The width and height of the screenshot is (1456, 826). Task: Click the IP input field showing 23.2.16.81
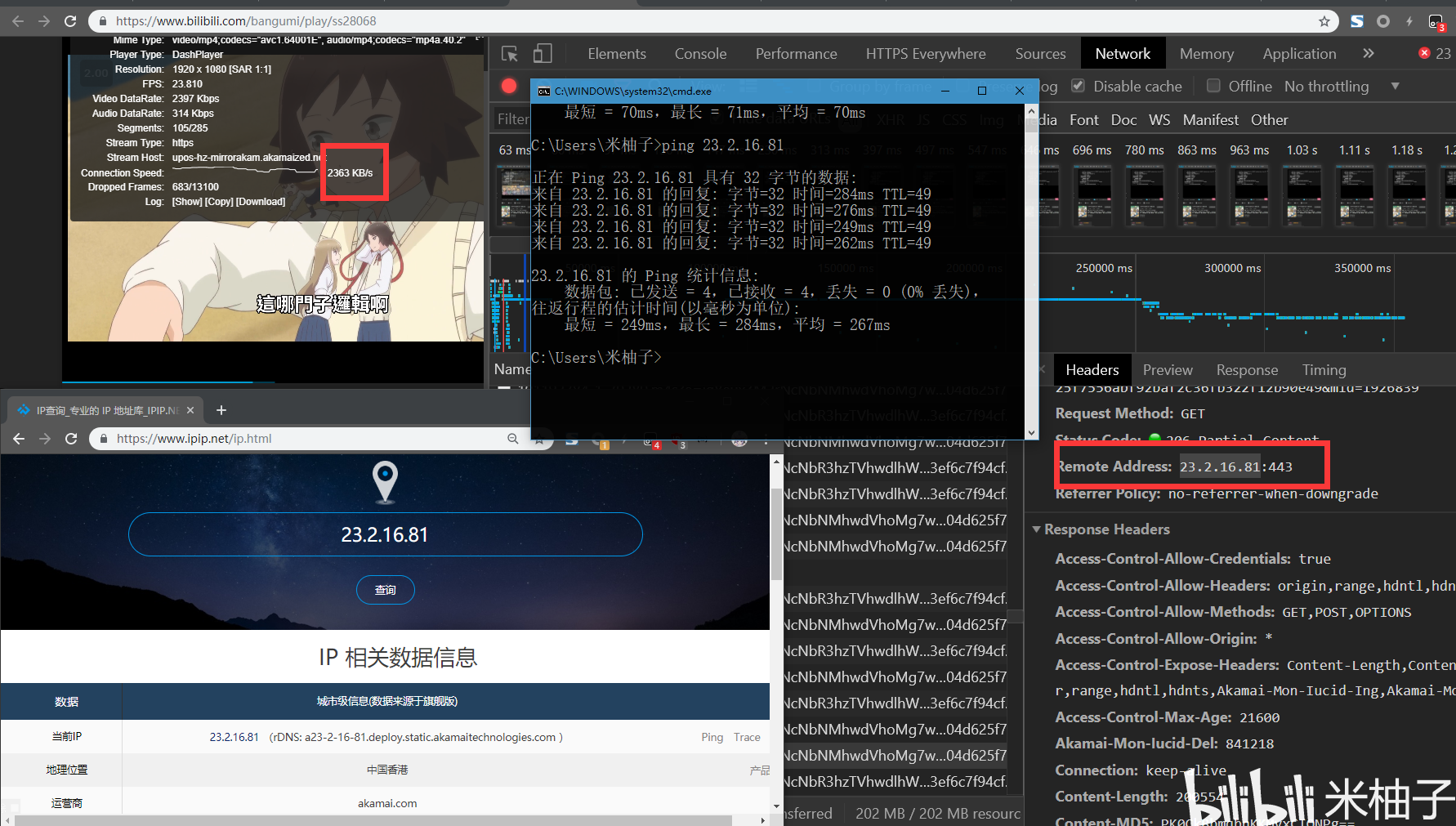point(385,534)
